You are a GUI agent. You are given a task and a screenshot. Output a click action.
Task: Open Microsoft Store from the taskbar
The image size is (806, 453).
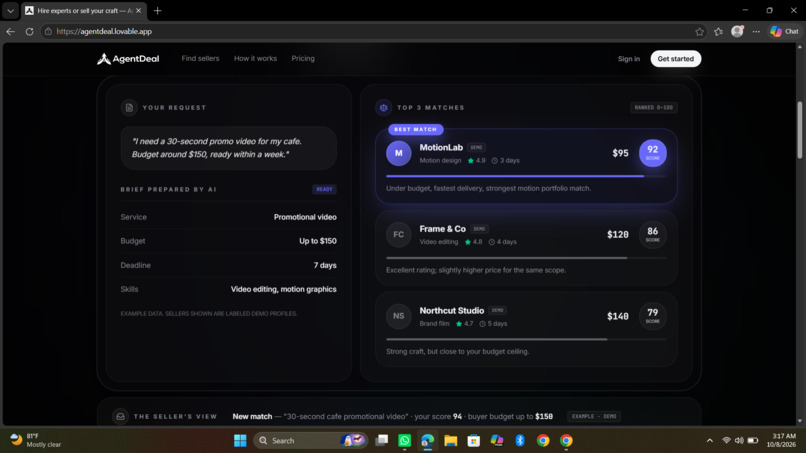click(474, 441)
